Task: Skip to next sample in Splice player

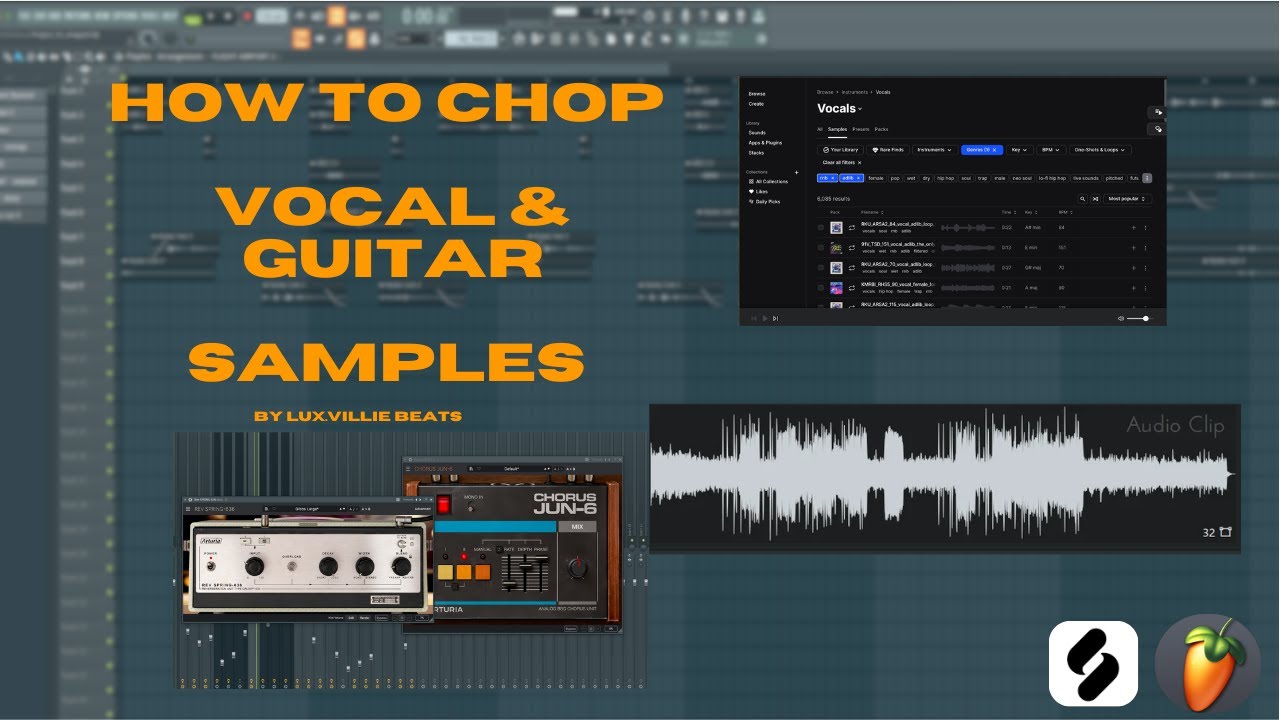Action: pyautogui.click(x=775, y=318)
